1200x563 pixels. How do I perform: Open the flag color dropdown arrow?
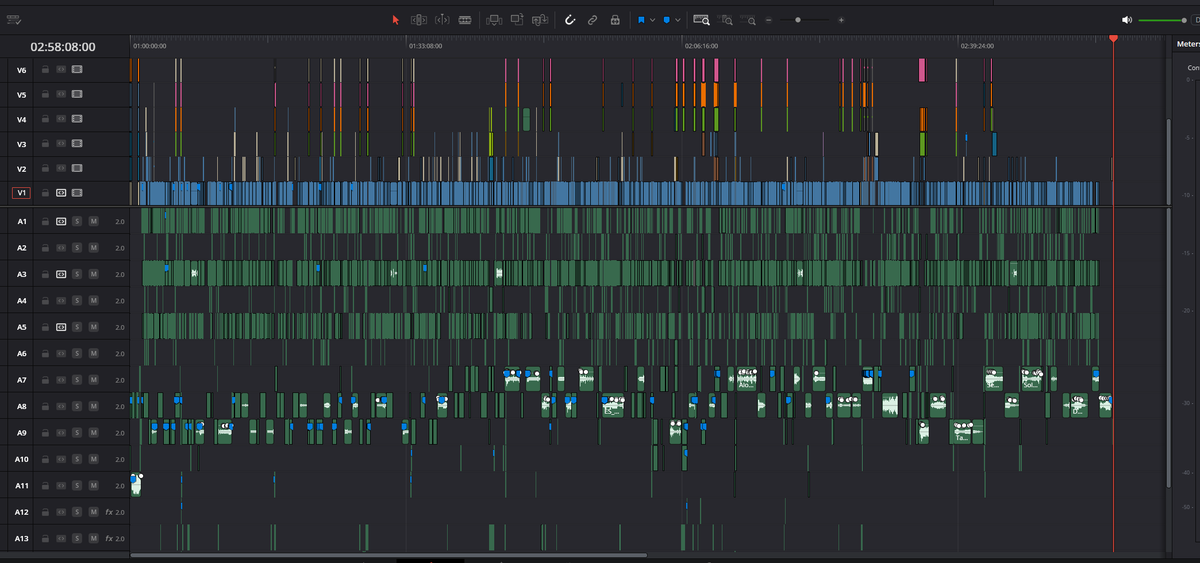[653, 19]
